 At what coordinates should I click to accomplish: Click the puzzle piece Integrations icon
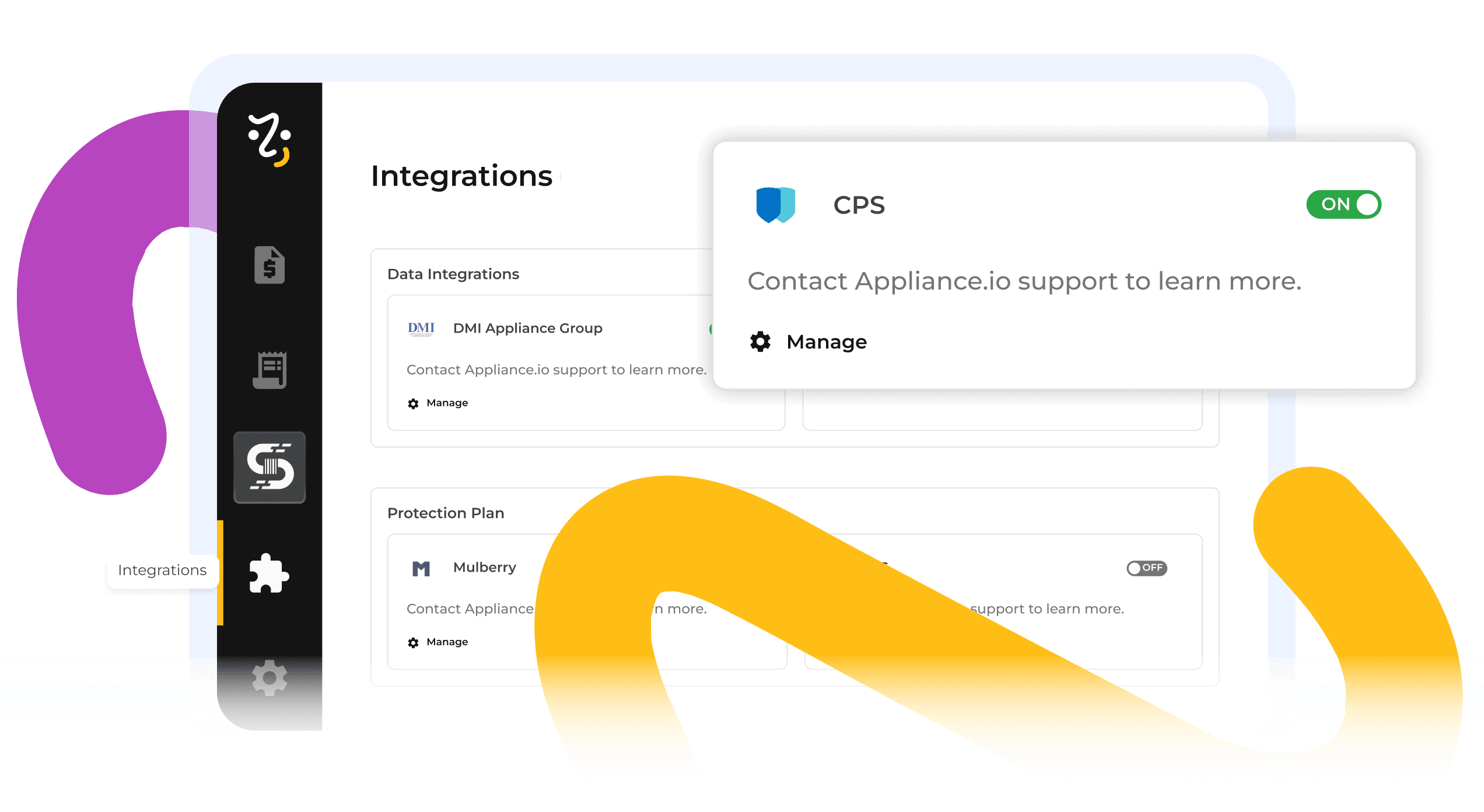click(269, 573)
